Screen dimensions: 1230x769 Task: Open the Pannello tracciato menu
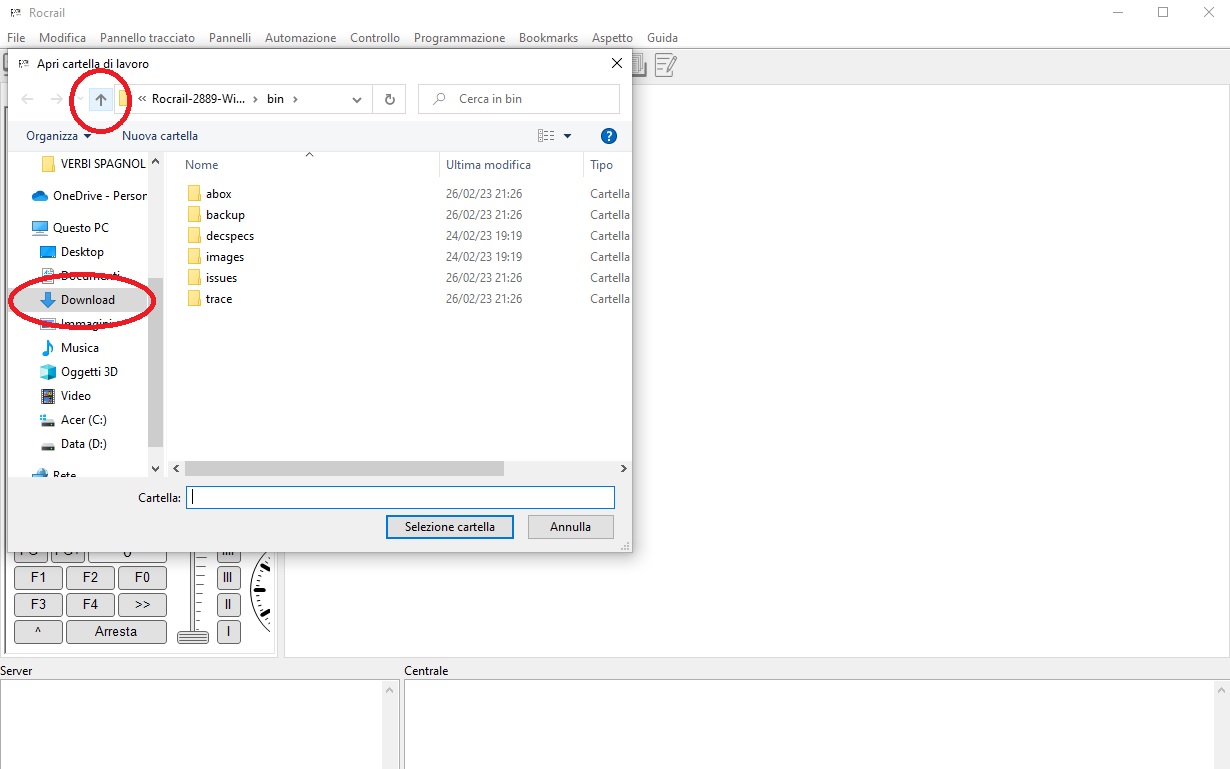pyautogui.click(x=147, y=38)
